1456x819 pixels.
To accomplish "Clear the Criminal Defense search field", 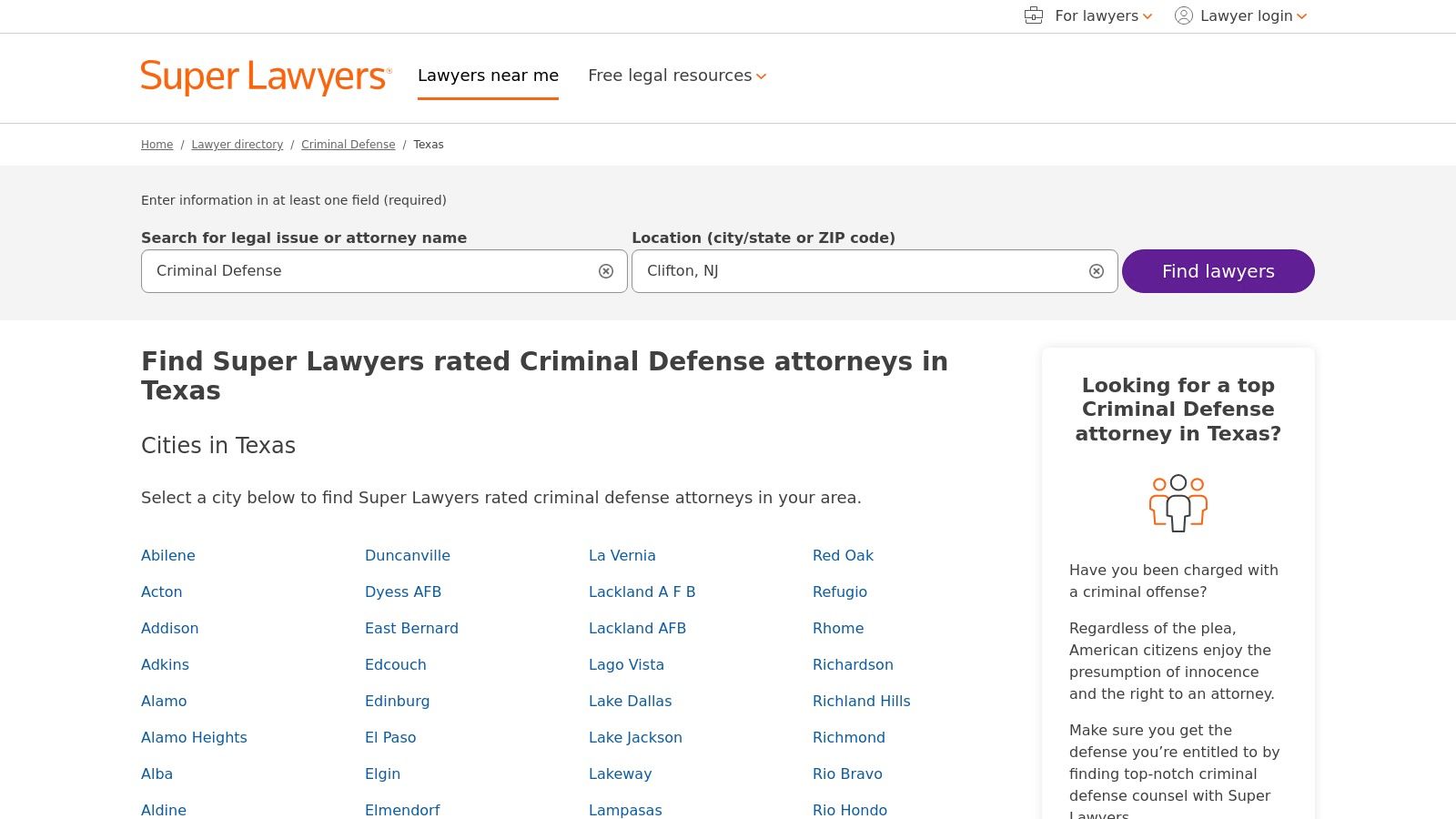I will coord(606,270).
